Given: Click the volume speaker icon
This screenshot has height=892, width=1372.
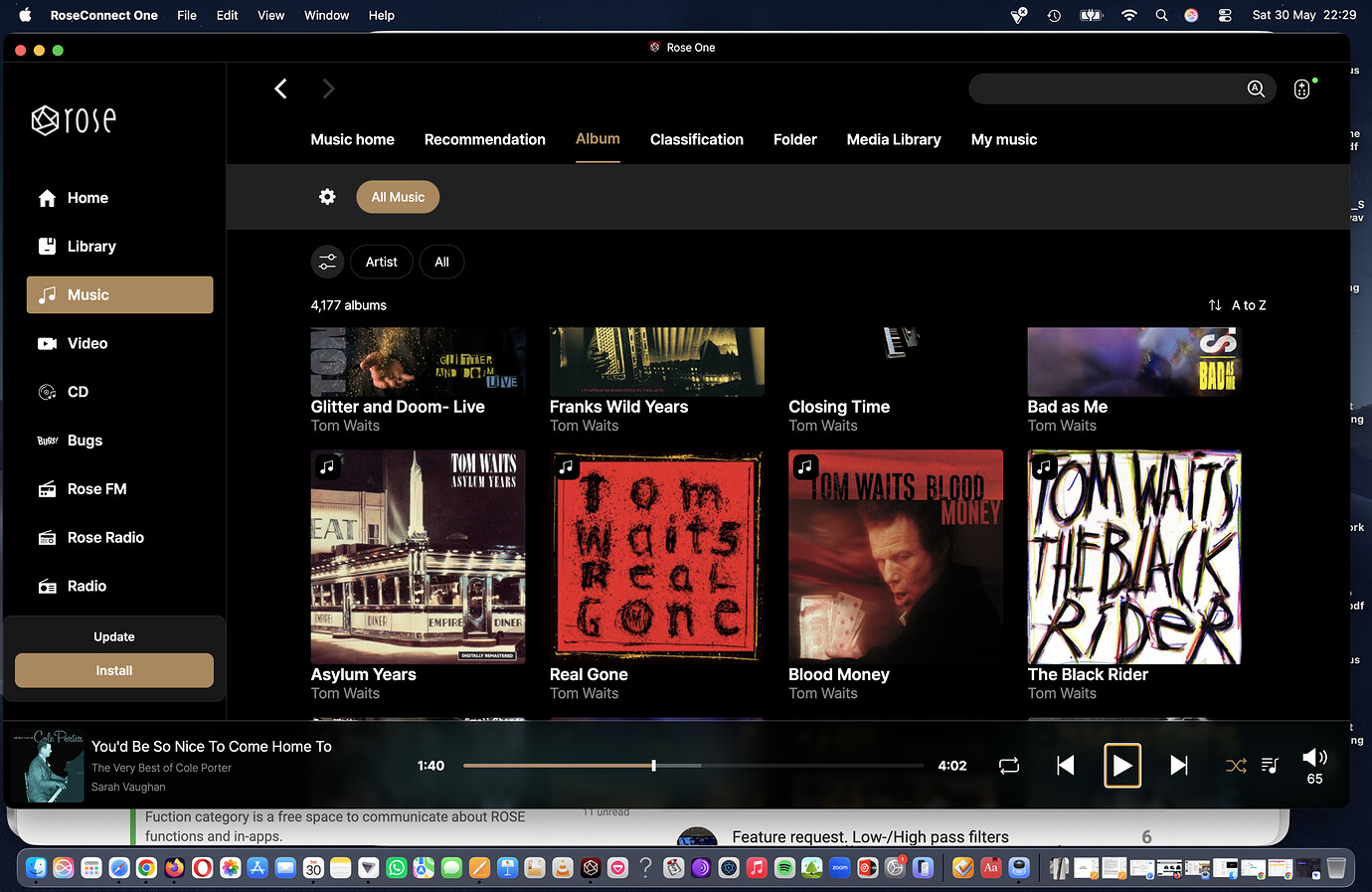Looking at the screenshot, I should (x=1314, y=757).
